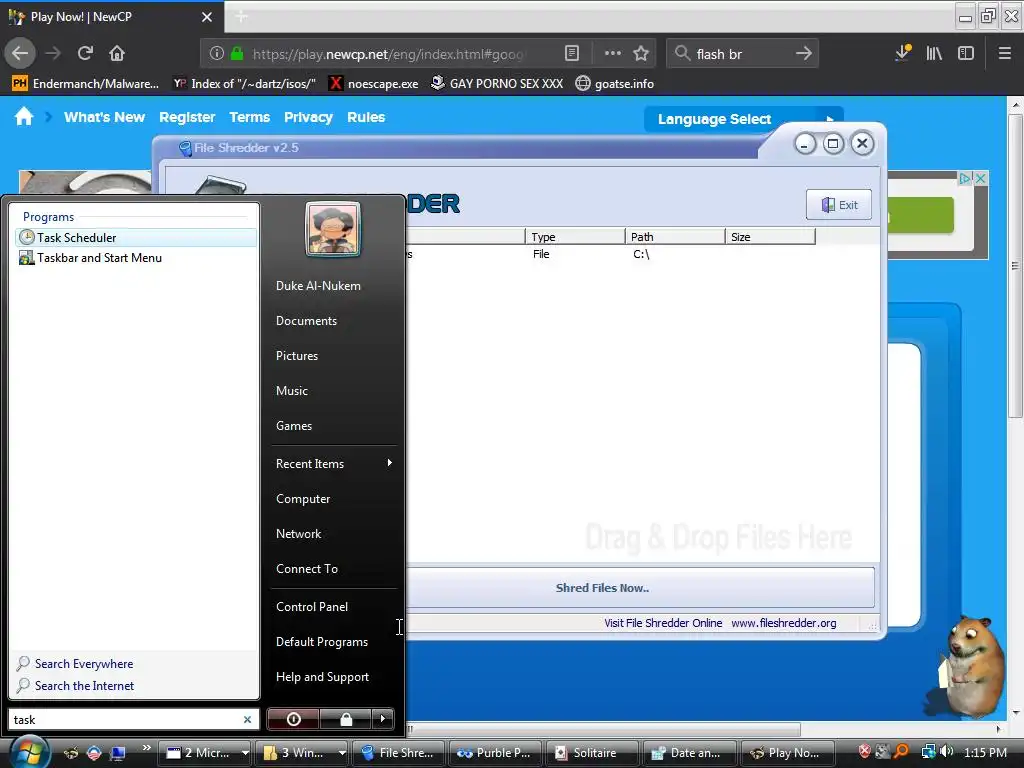This screenshot has height=768, width=1024.
Task: Click the start menu power button
Action: tap(294, 719)
